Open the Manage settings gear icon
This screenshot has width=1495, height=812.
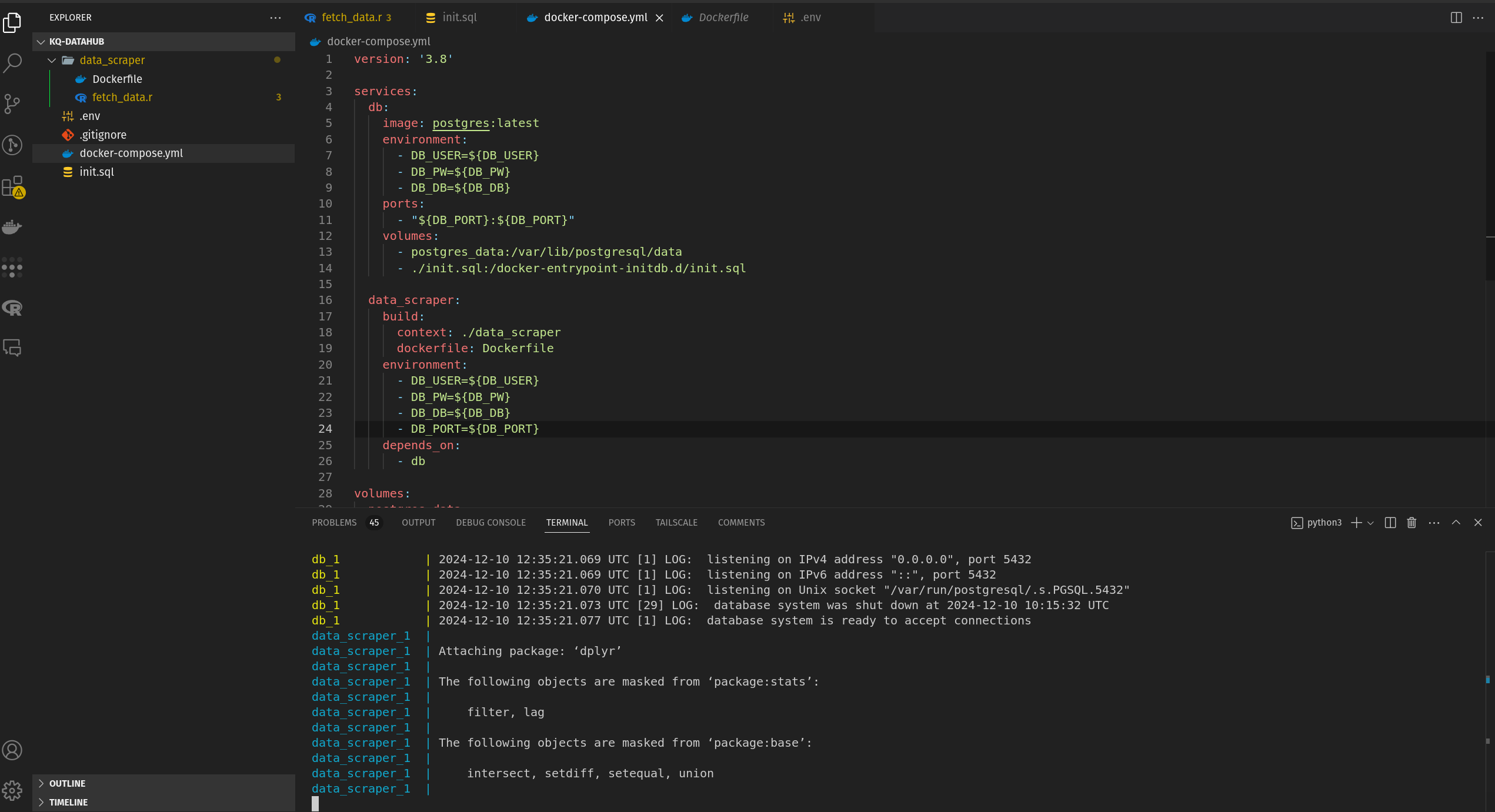pos(12,791)
